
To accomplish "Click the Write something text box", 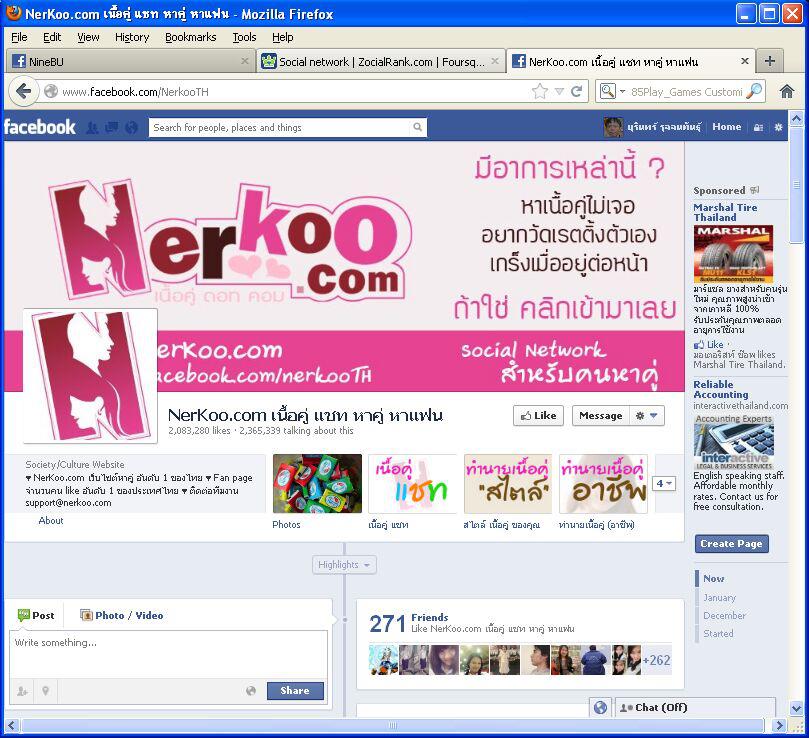I will 168,654.
